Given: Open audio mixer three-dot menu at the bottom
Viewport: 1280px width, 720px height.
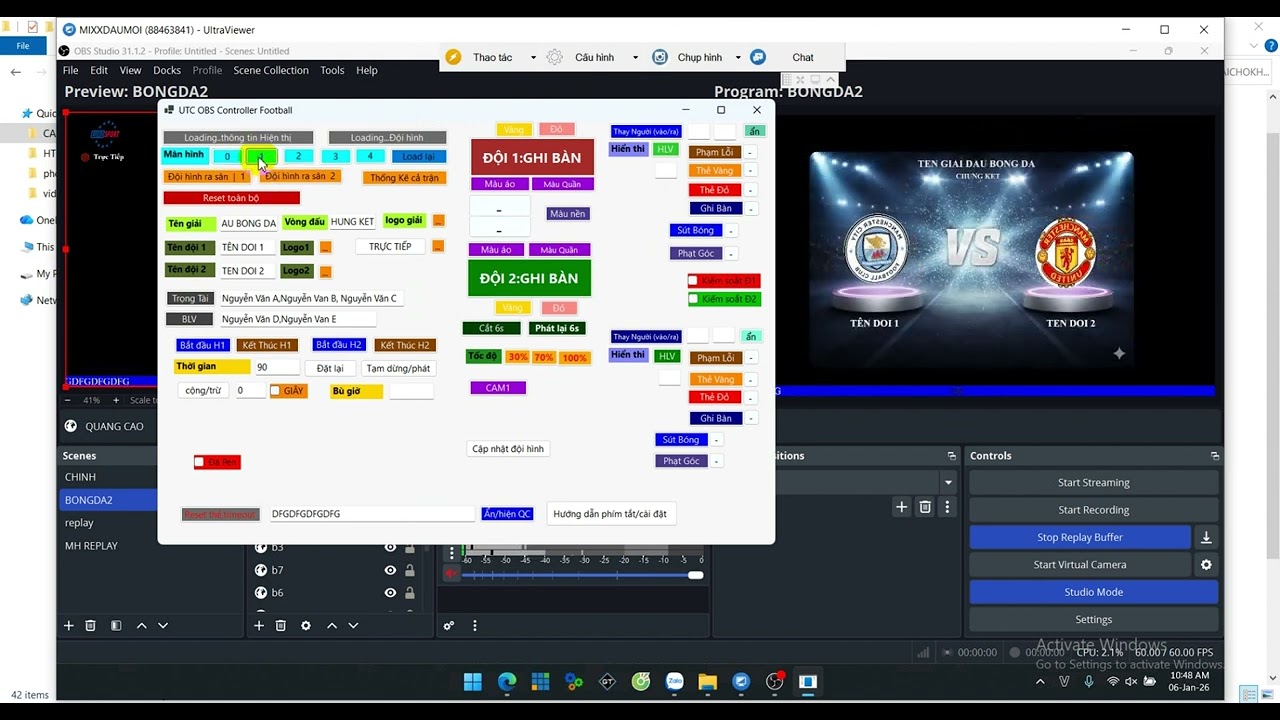Looking at the screenshot, I should pos(475,625).
